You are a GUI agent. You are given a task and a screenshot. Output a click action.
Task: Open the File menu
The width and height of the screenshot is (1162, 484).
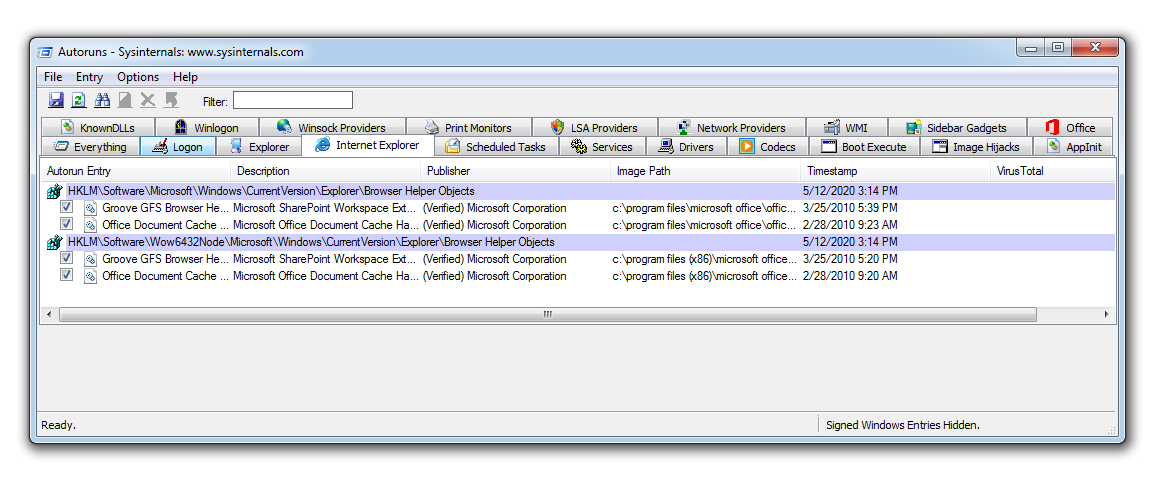point(53,77)
